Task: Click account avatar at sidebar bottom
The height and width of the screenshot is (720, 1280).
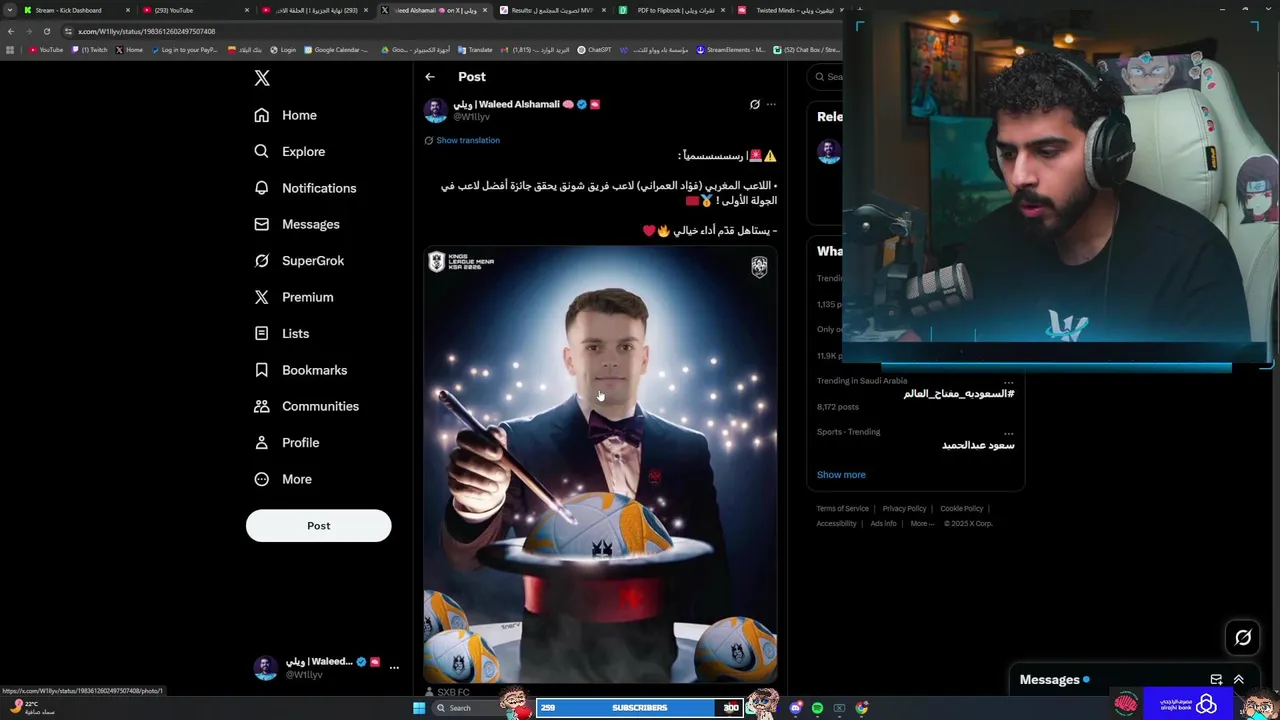Action: [x=265, y=668]
